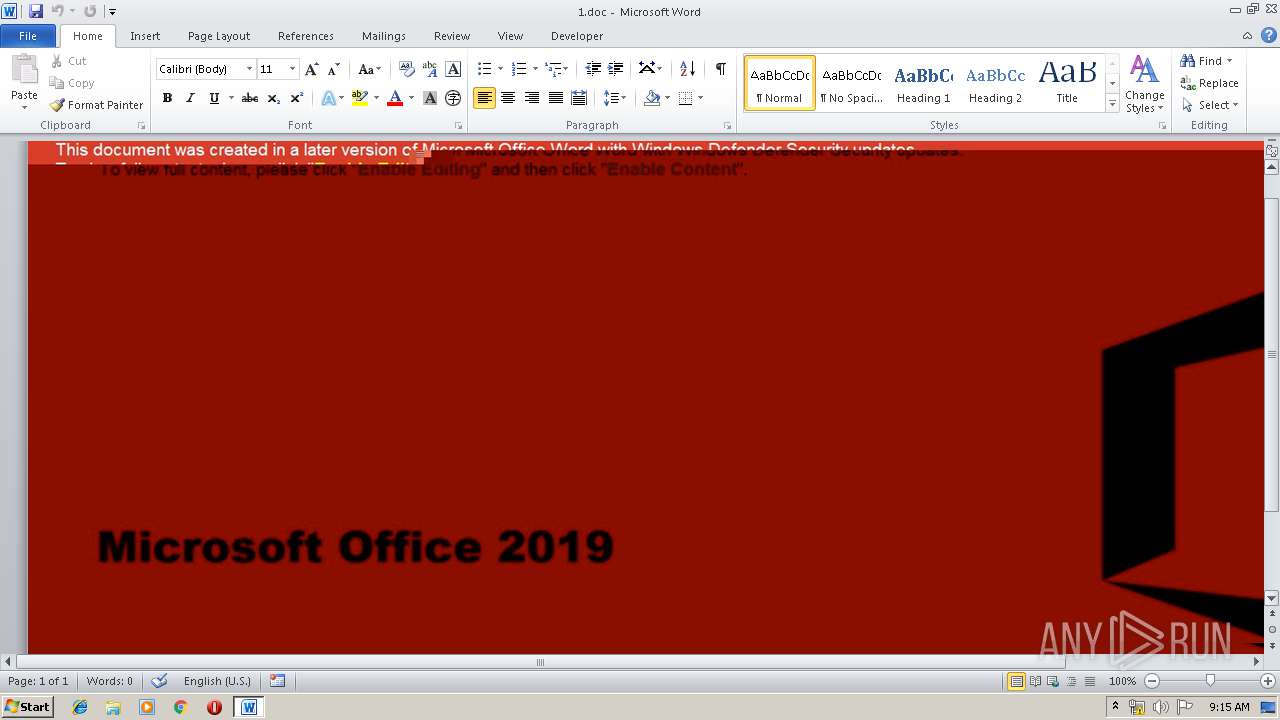The image size is (1280, 720).
Task: Open Change Case dropdown
Action: (x=369, y=69)
